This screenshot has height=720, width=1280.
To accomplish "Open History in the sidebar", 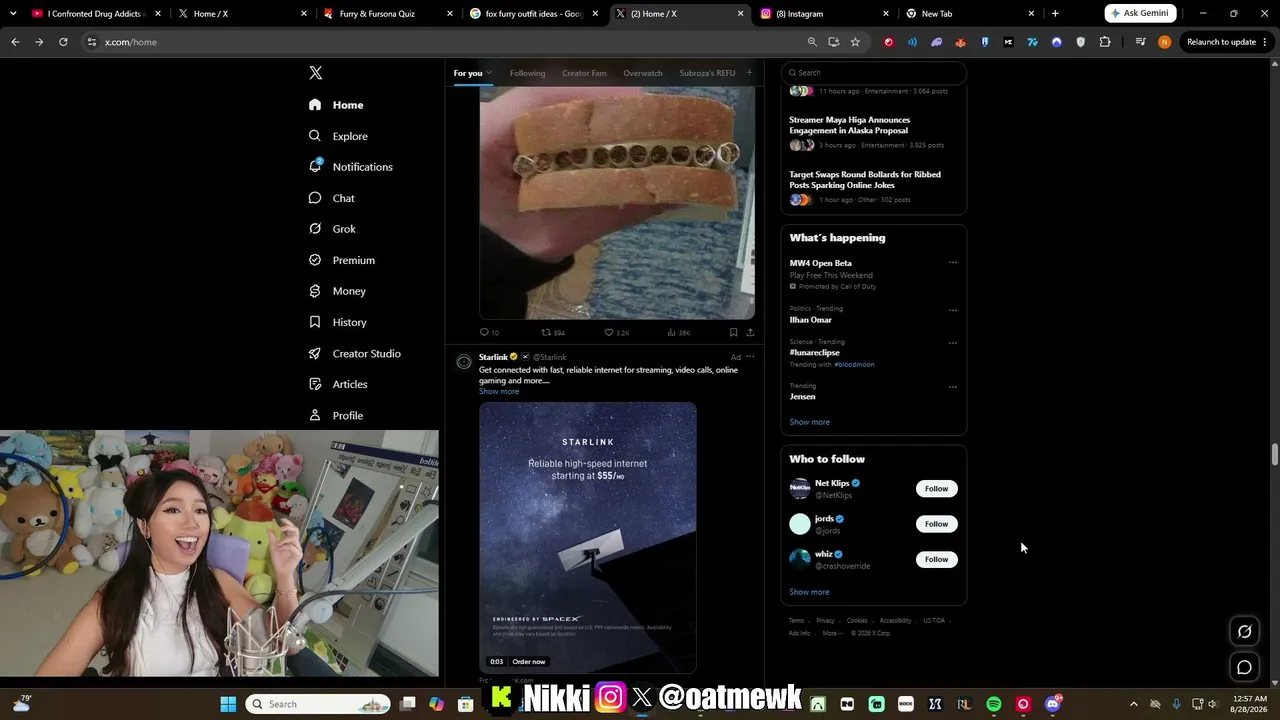I will (x=338, y=322).
